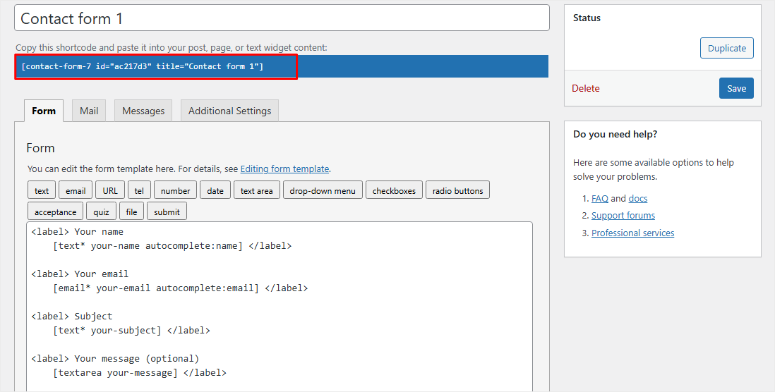The image size is (775, 392).
Task: Insert a drop-down menu tag
Action: [323, 191]
